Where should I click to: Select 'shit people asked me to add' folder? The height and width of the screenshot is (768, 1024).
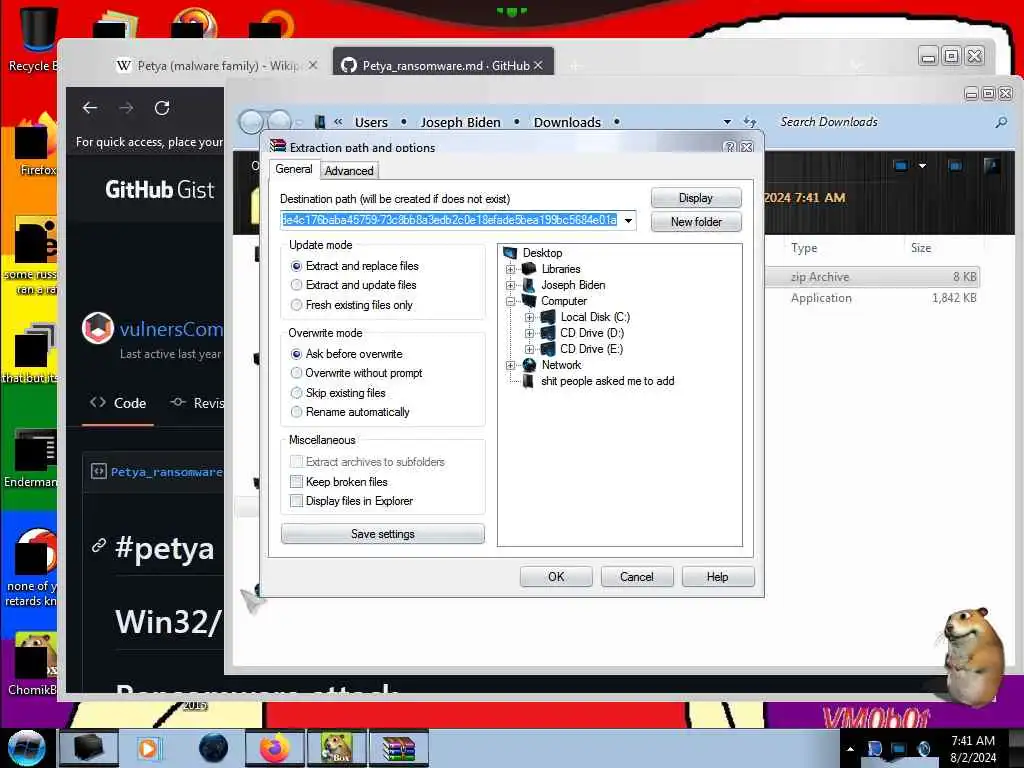tap(607, 381)
